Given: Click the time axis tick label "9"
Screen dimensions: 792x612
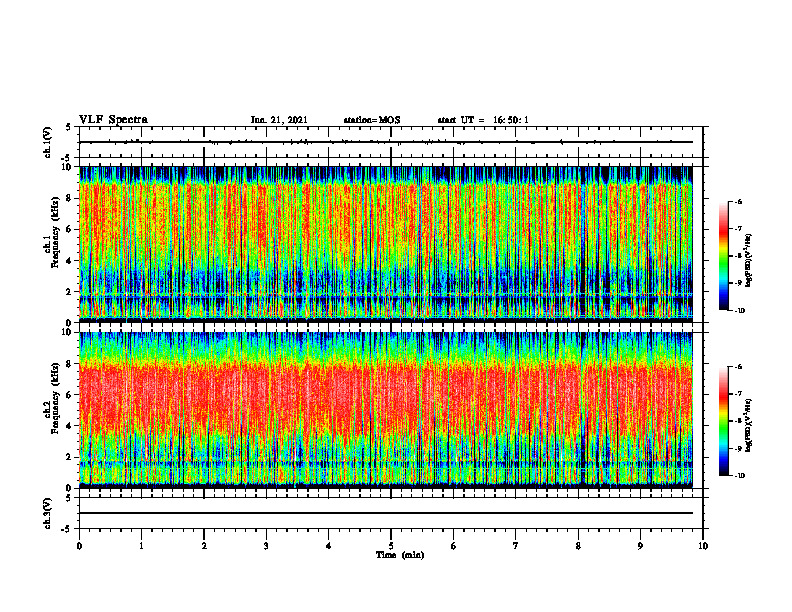Looking at the screenshot, I should click(x=640, y=546).
